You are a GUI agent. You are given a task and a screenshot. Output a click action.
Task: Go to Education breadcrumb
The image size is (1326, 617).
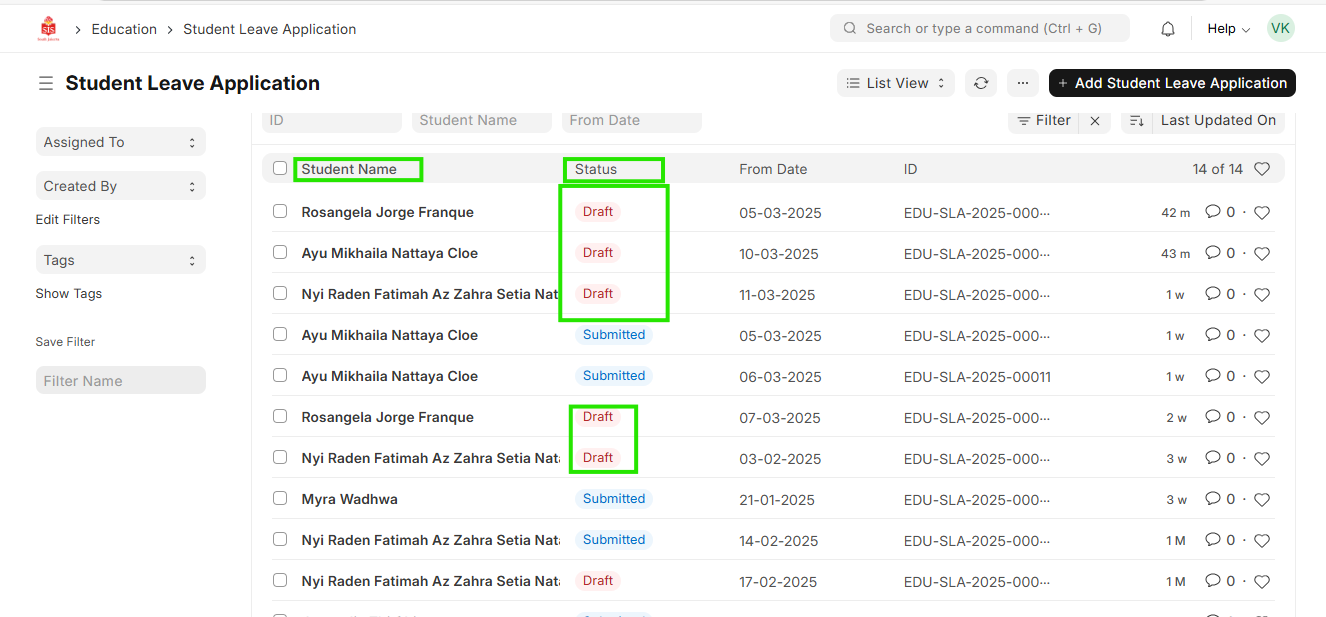point(124,29)
